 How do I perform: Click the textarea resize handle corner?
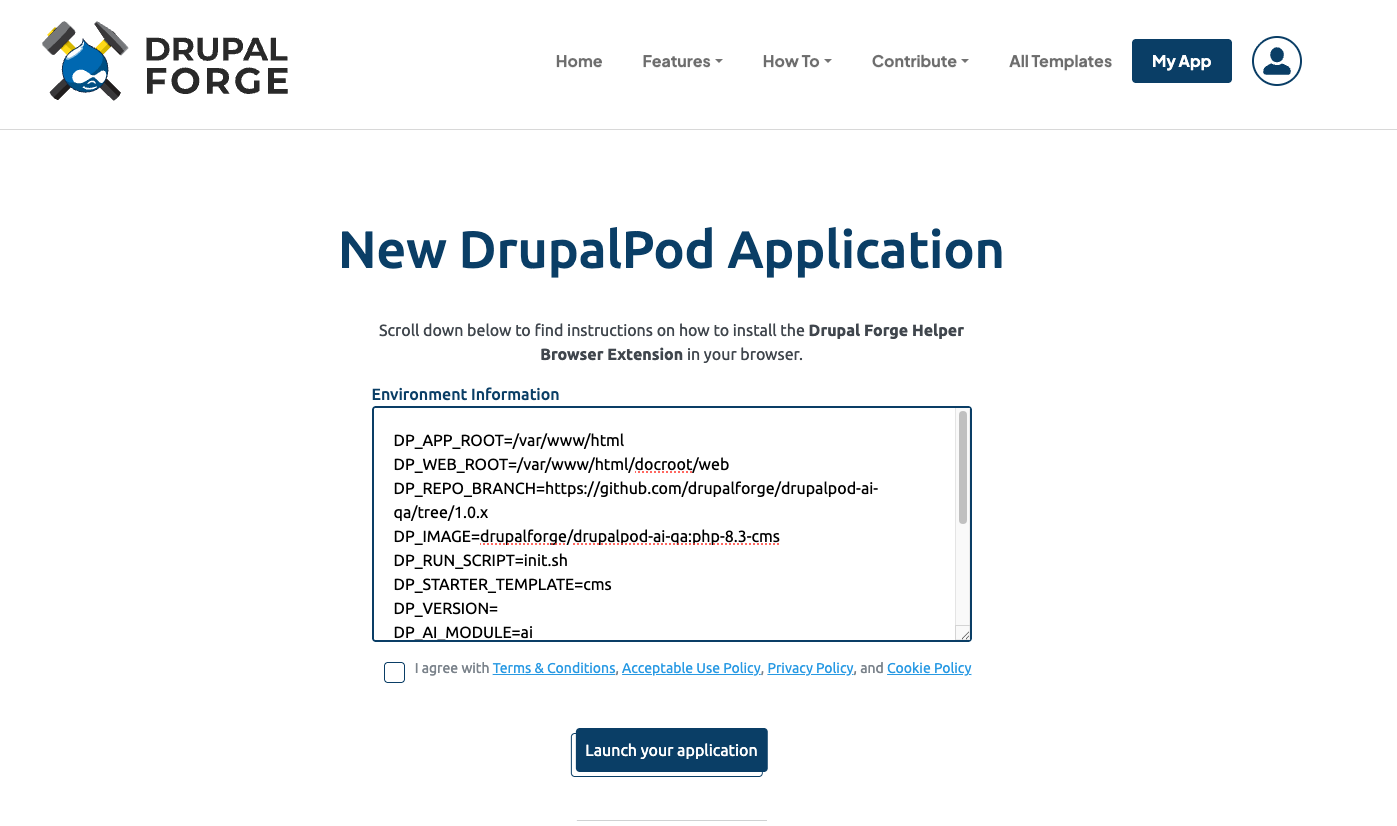click(x=963, y=633)
